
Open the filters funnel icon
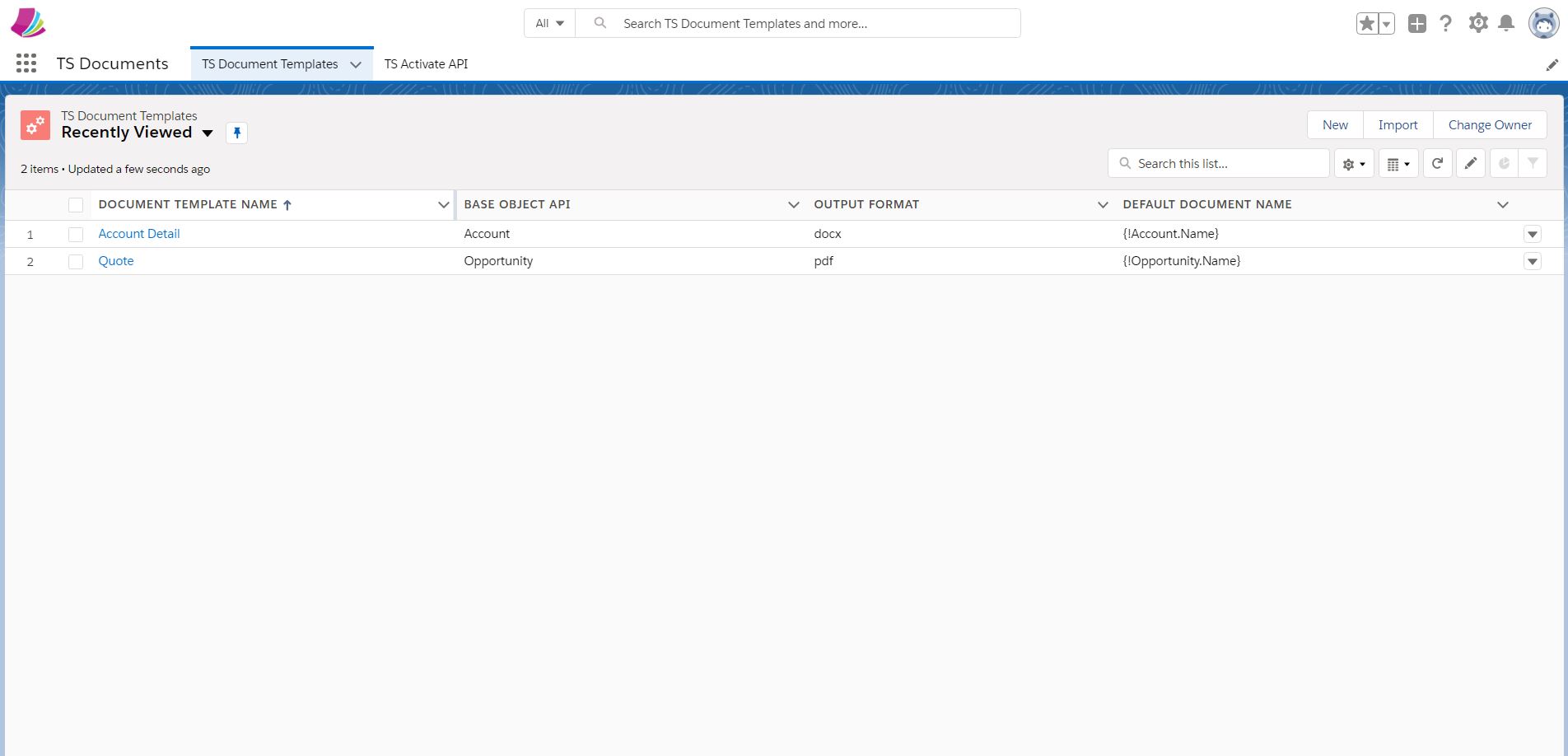(x=1532, y=163)
